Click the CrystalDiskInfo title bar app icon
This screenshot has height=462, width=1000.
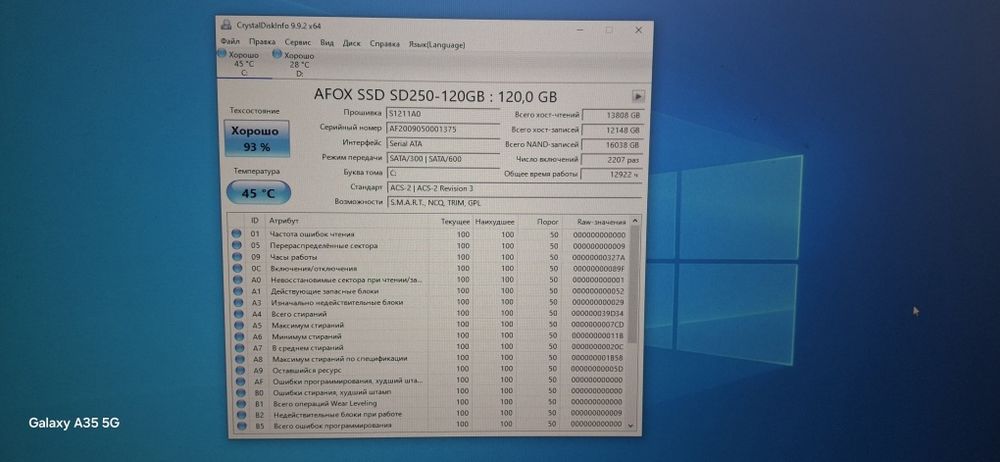coord(226,26)
